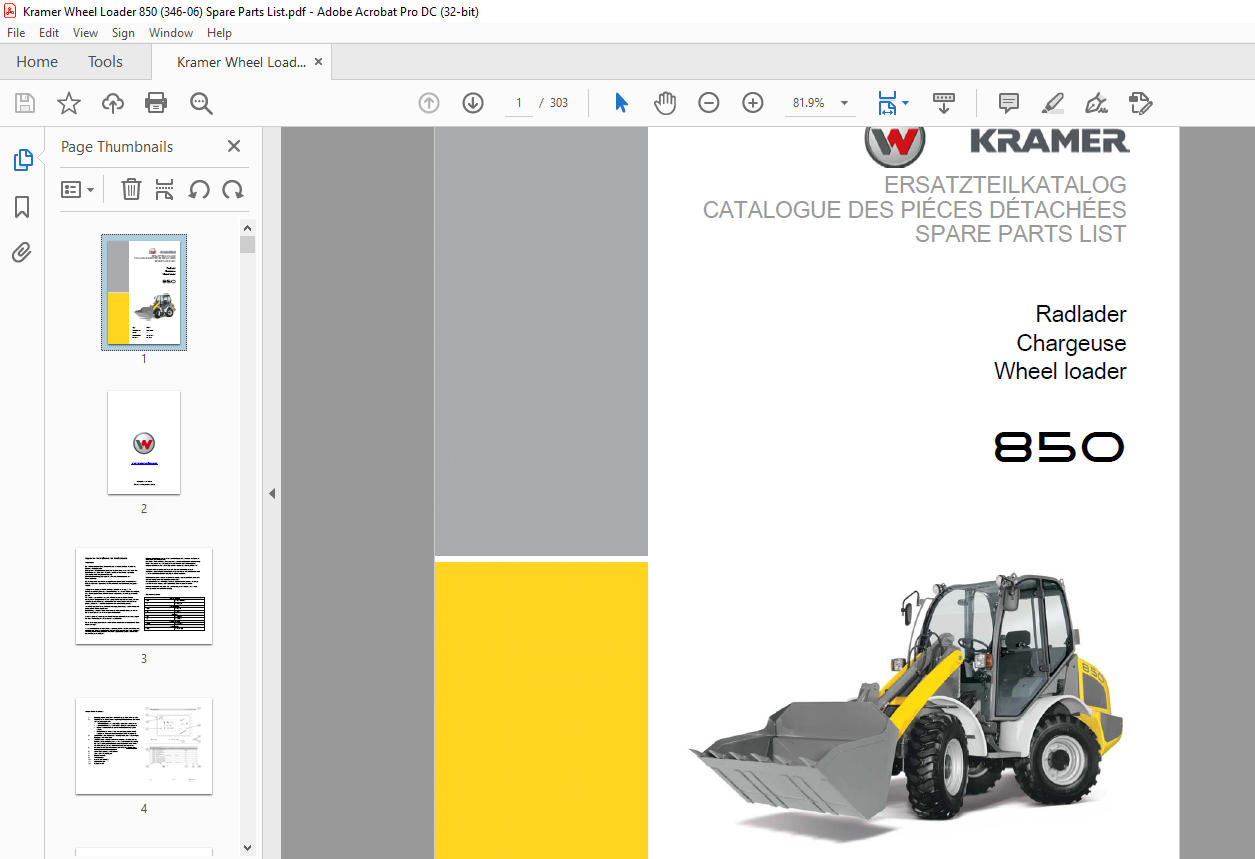The image size is (1255, 859).
Task: Click the Chargeuse text
Action: (x=1071, y=343)
